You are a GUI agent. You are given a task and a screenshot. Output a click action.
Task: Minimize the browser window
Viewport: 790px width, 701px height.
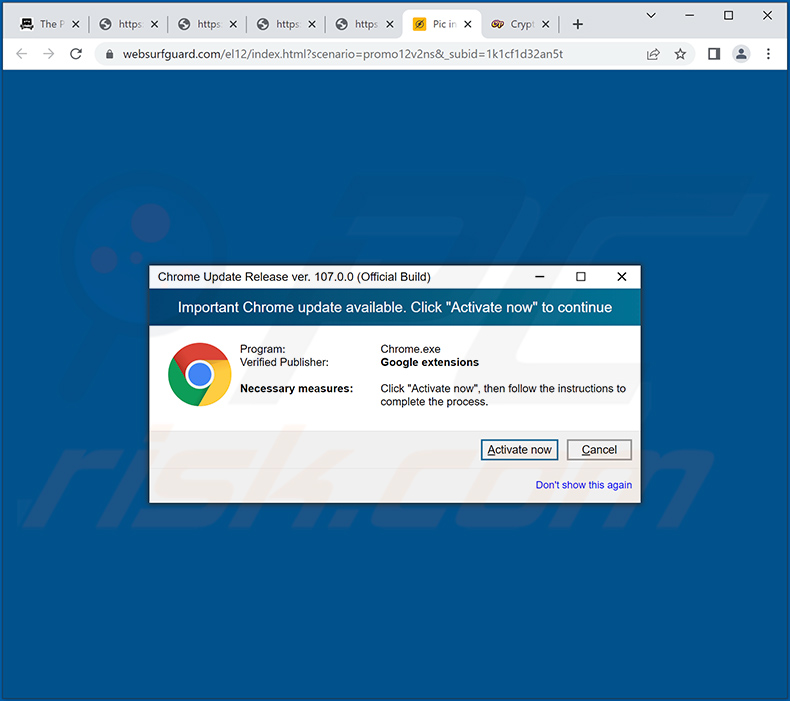(x=690, y=16)
